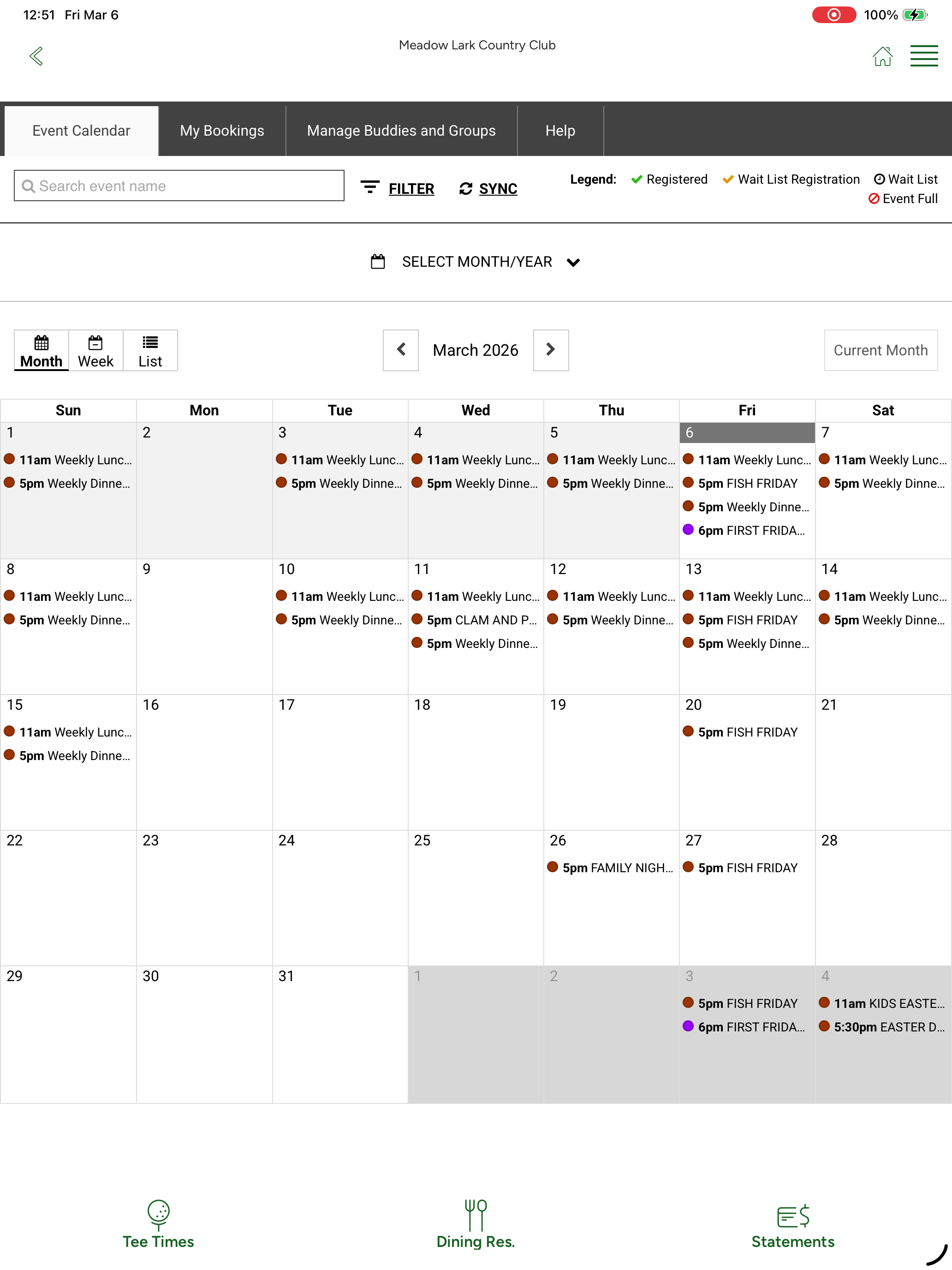The height and width of the screenshot is (1270, 952).
Task: Click purple dot of April 3 First Friday
Action: pyautogui.click(x=688, y=1025)
